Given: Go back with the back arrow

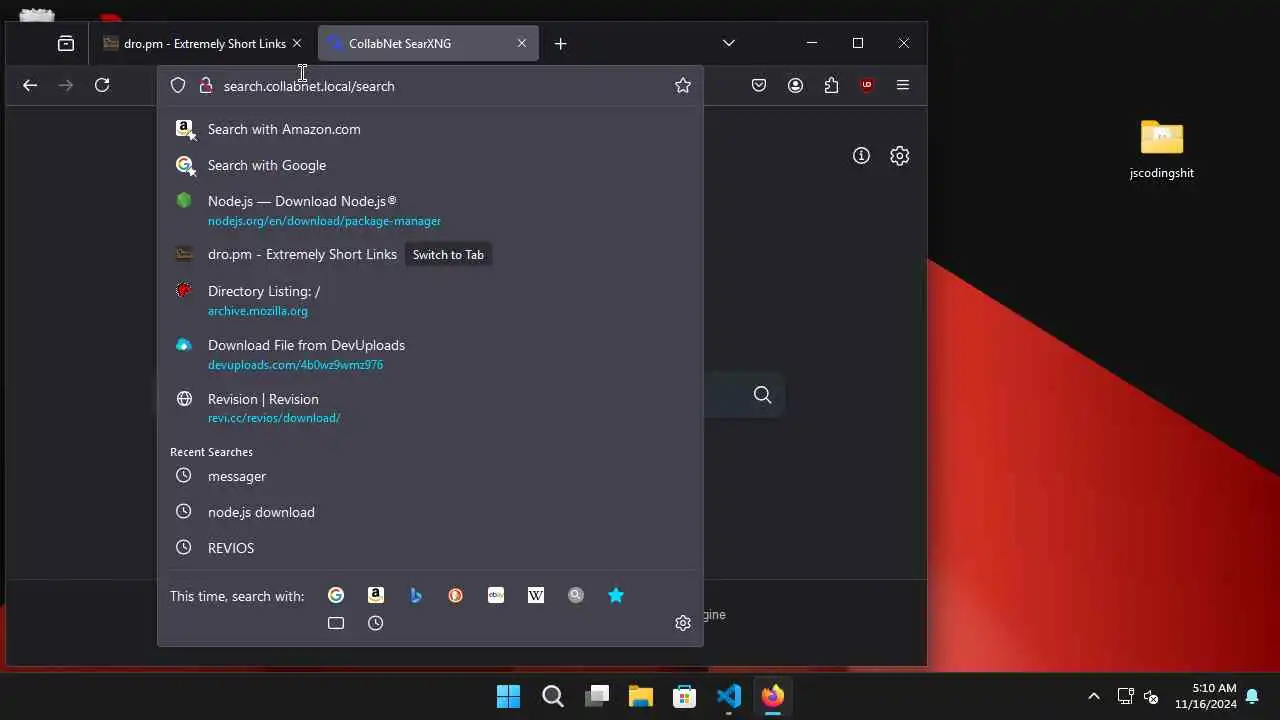Looking at the screenshot, I should pyautogui.click(x=30, y=85).
